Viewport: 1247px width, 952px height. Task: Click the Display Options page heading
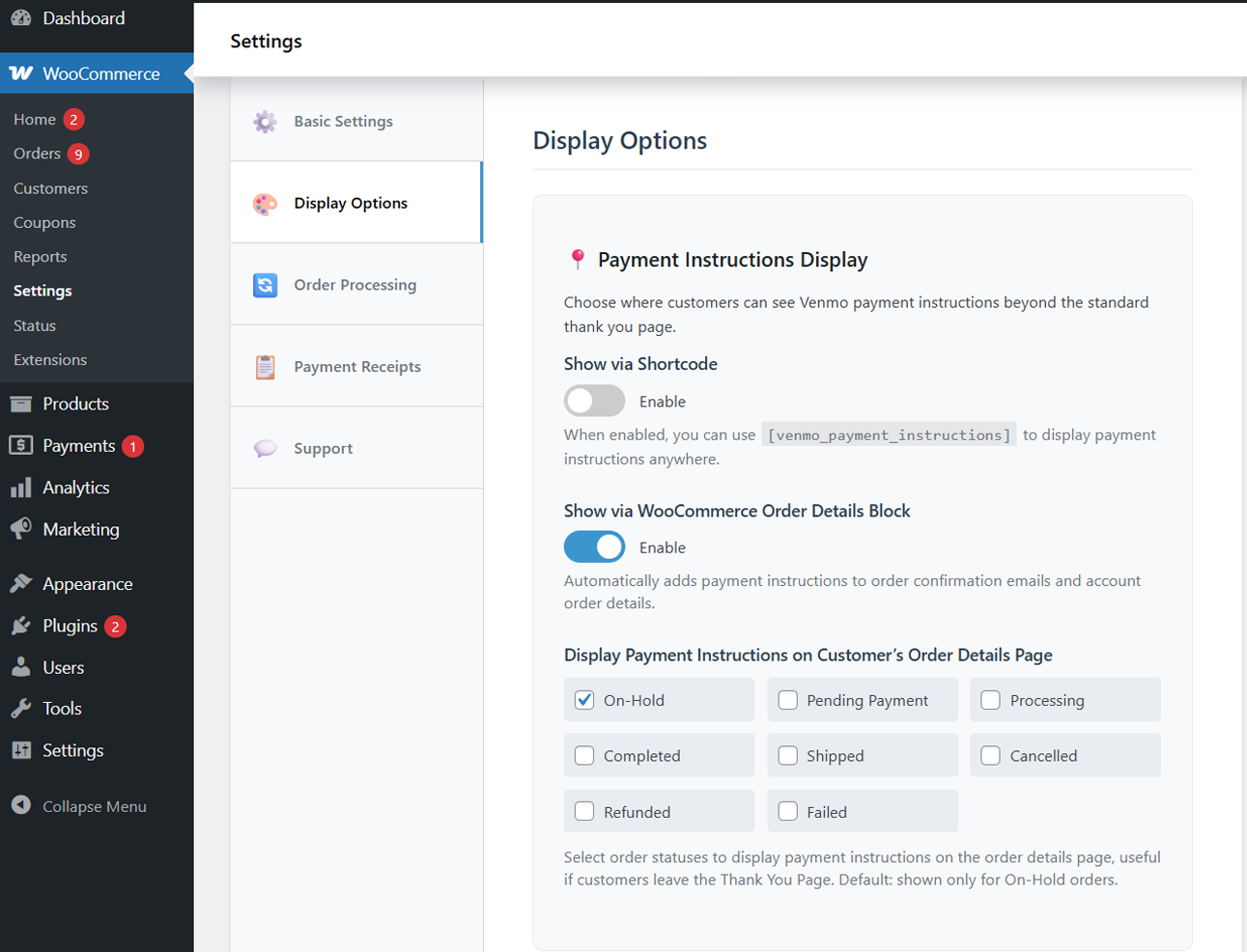point(620,140)
